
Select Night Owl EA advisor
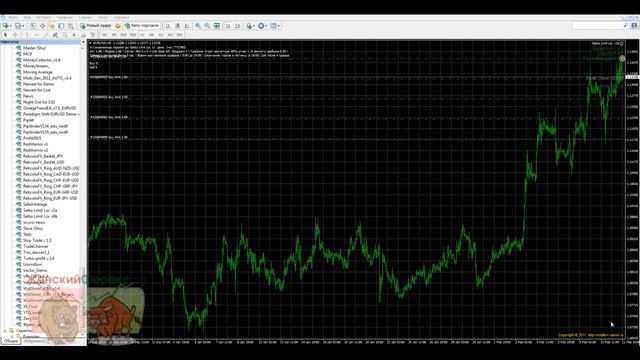39,102
